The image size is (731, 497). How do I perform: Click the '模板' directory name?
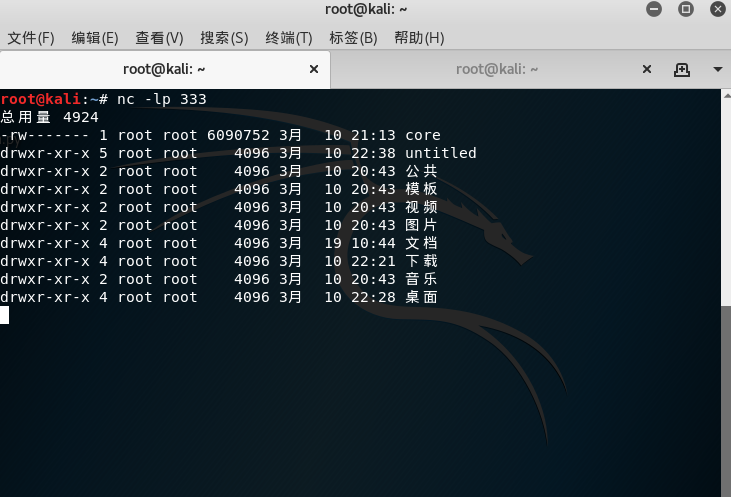(x=421, y=189)
